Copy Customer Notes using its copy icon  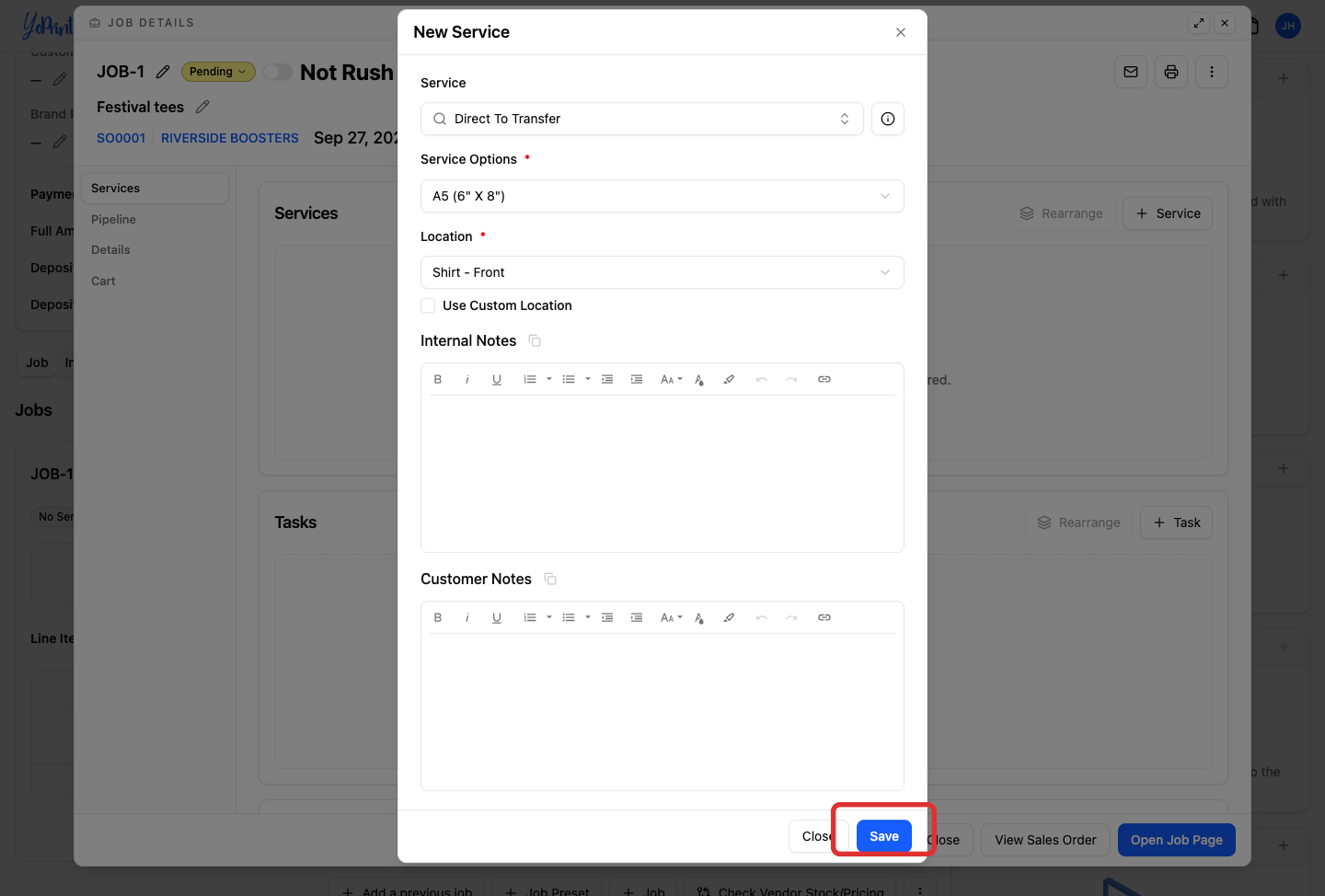[x=550, y=580]
